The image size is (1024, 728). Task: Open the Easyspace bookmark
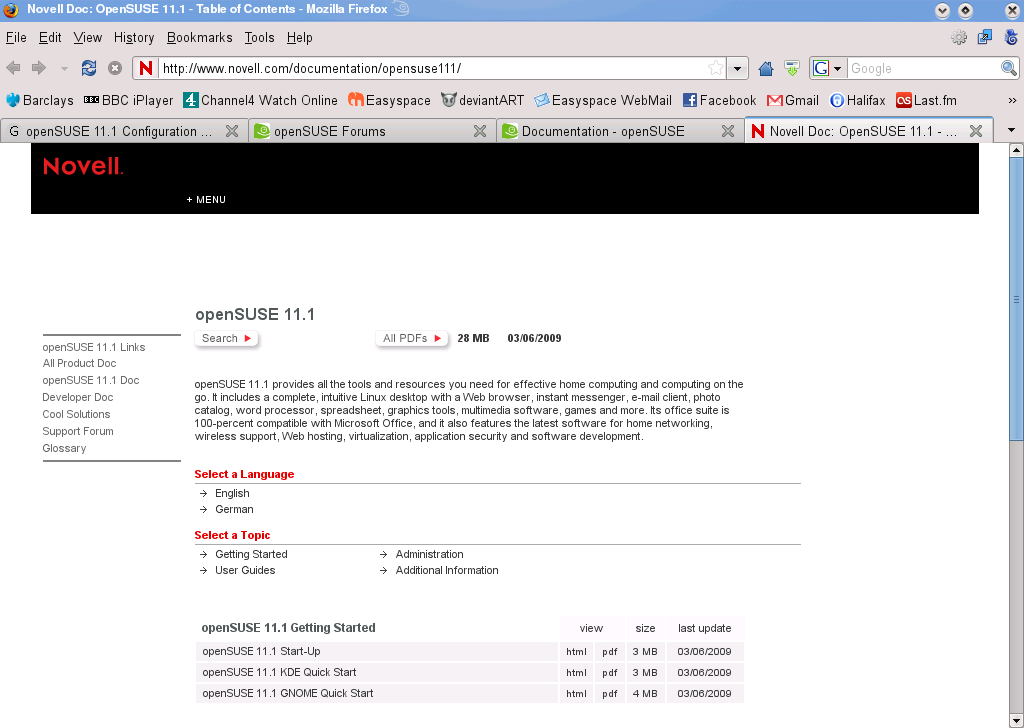point(389,100)
